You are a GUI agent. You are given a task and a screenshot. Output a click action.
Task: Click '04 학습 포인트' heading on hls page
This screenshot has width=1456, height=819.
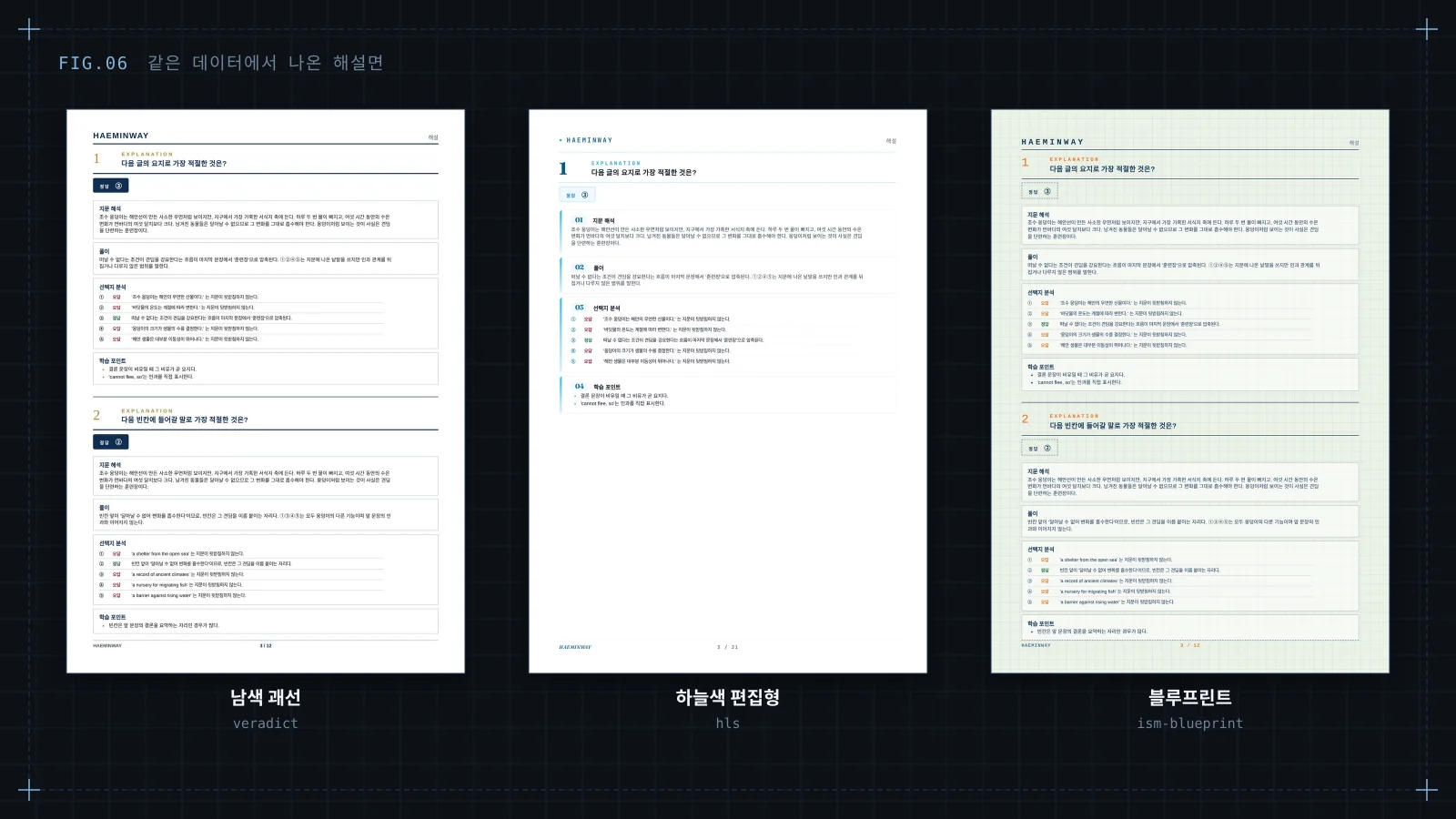point(597,387)
